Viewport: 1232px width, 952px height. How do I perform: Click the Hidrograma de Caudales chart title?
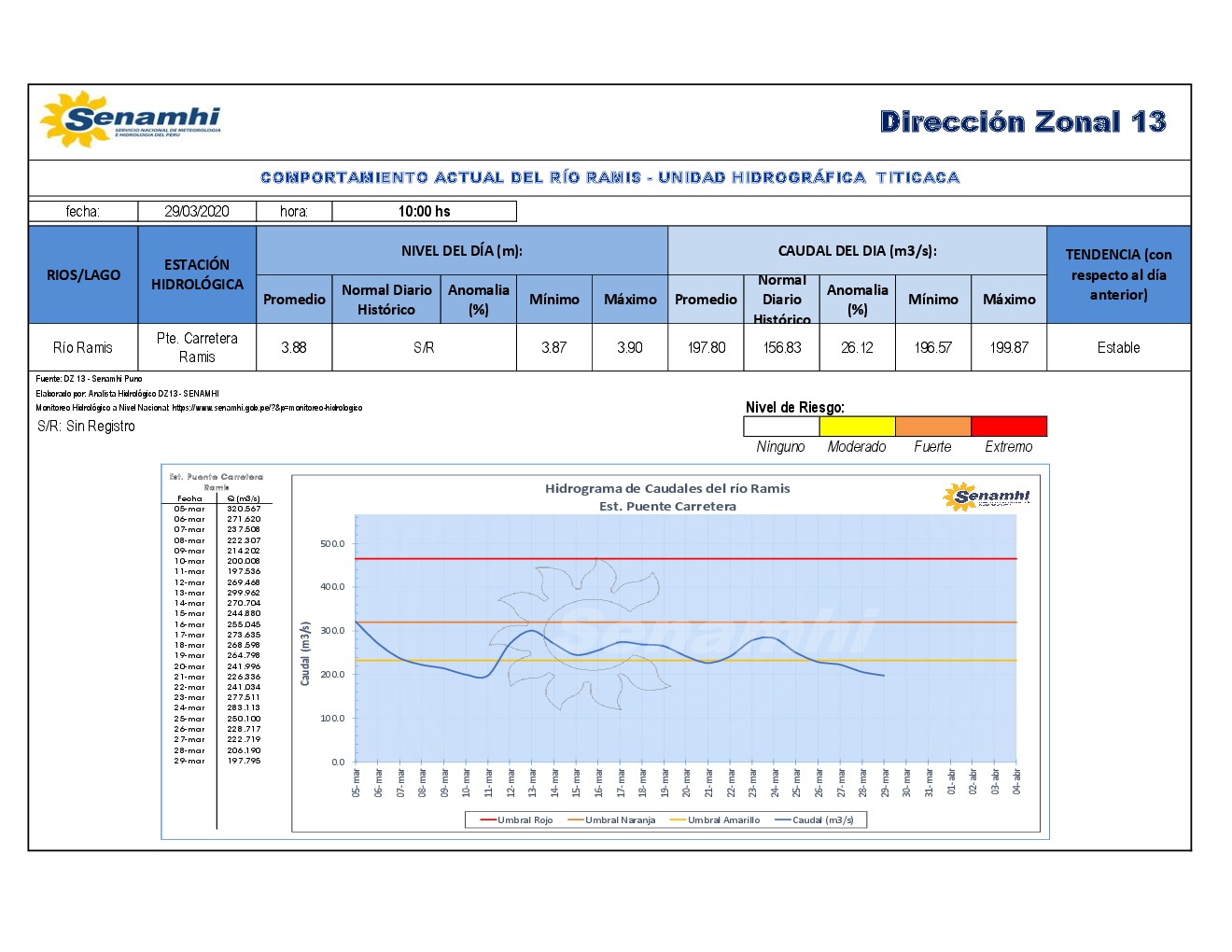(x=666, y=488)
